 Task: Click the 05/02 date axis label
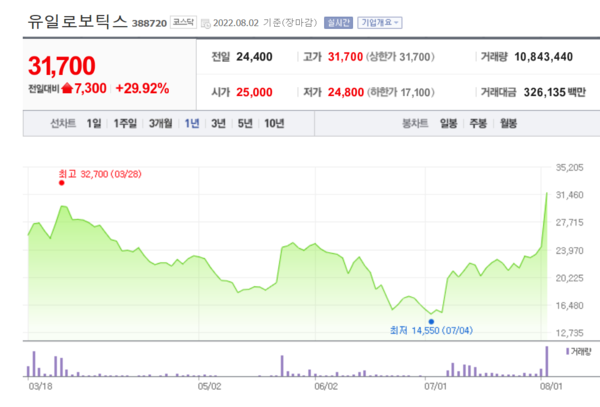pyautogui.click(x=209, y=386)
